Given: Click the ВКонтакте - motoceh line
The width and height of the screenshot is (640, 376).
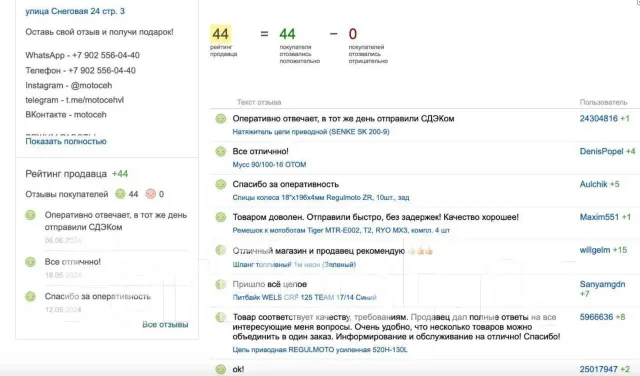Looking at the screenshot, I should point(66,115).
